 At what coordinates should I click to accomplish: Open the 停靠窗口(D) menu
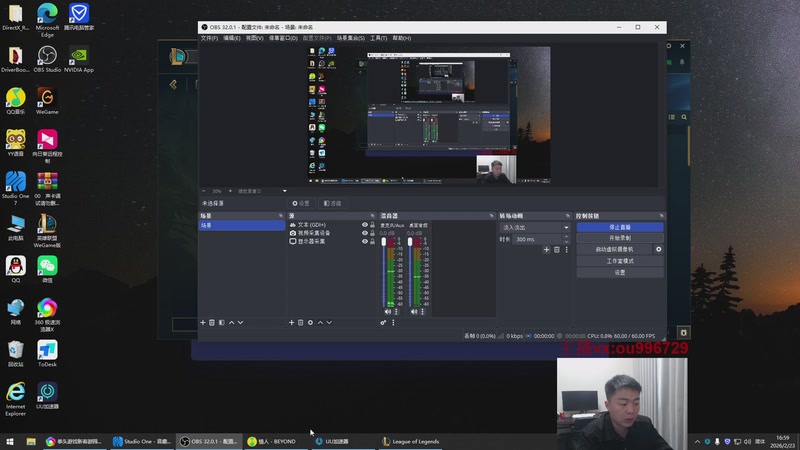283,38
